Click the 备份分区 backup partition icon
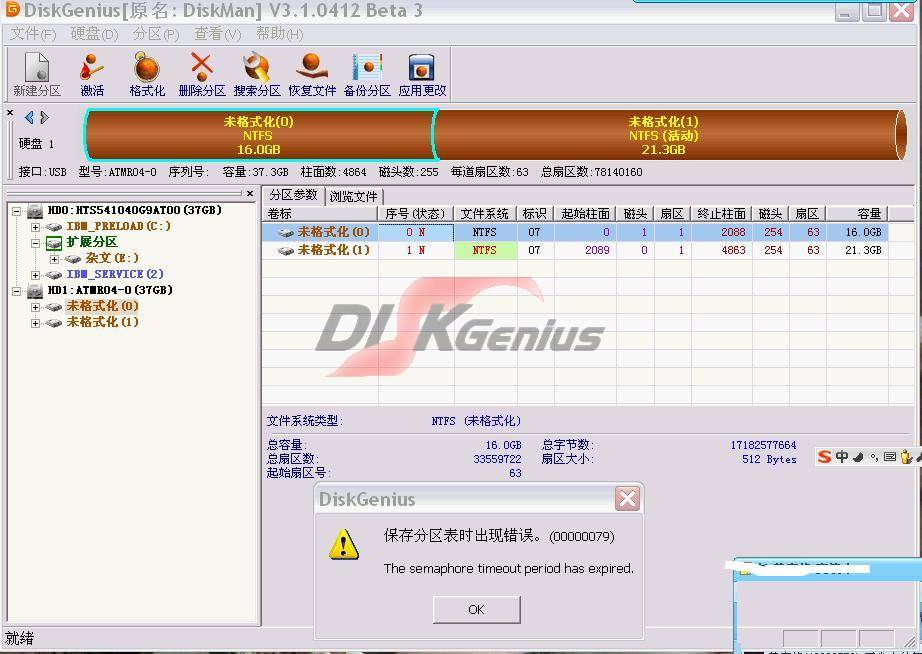 (367, 74)
